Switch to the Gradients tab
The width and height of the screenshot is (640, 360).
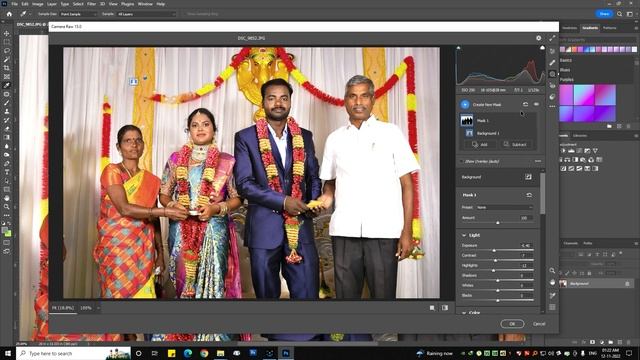click(590, 28)
